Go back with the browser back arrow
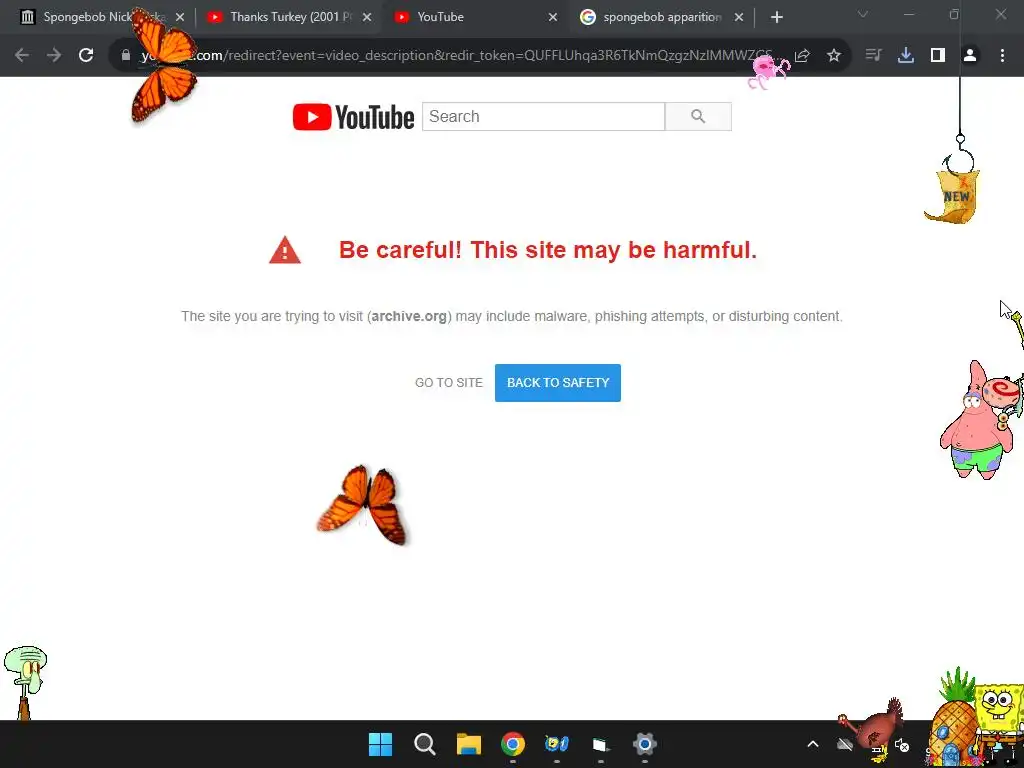The image size is (1024, 768). point(22,56)
